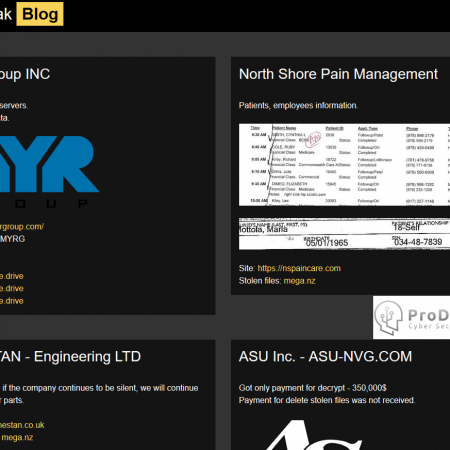Click the 'Patients, employees information.' text
The width and height of the screenshot is (450, 450).
coord(298,105)
